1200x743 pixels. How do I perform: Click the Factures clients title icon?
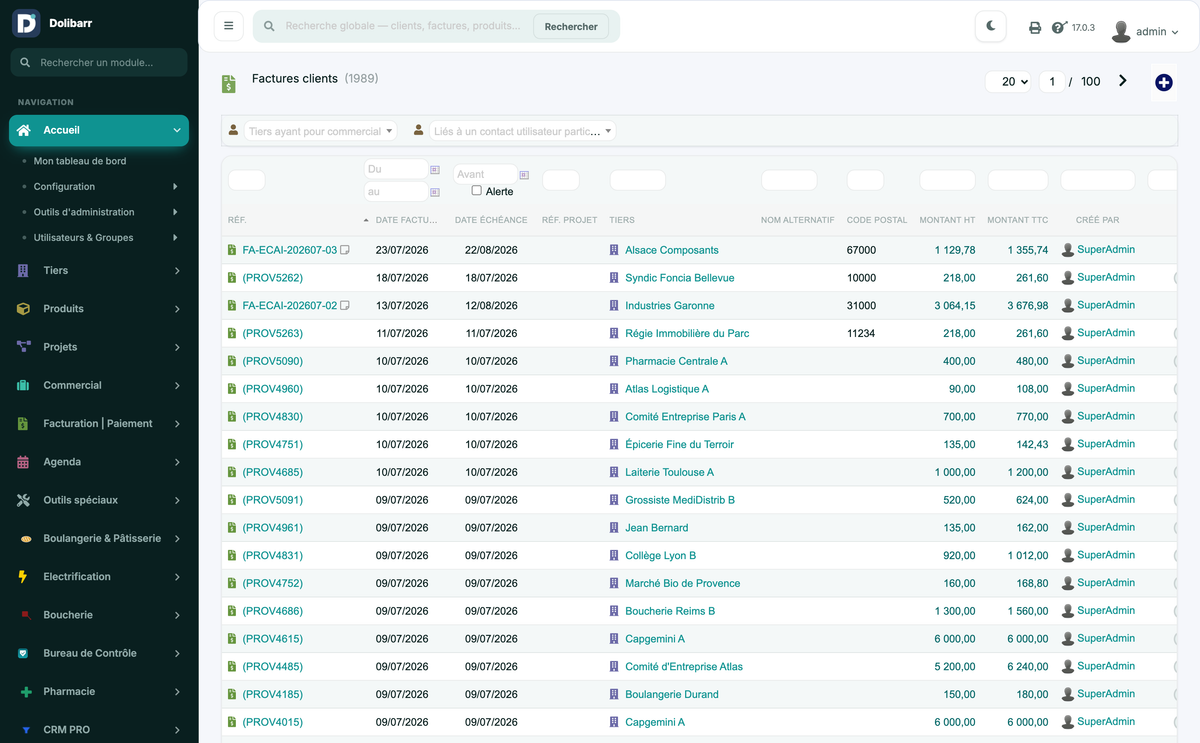(x=229, y=84)
